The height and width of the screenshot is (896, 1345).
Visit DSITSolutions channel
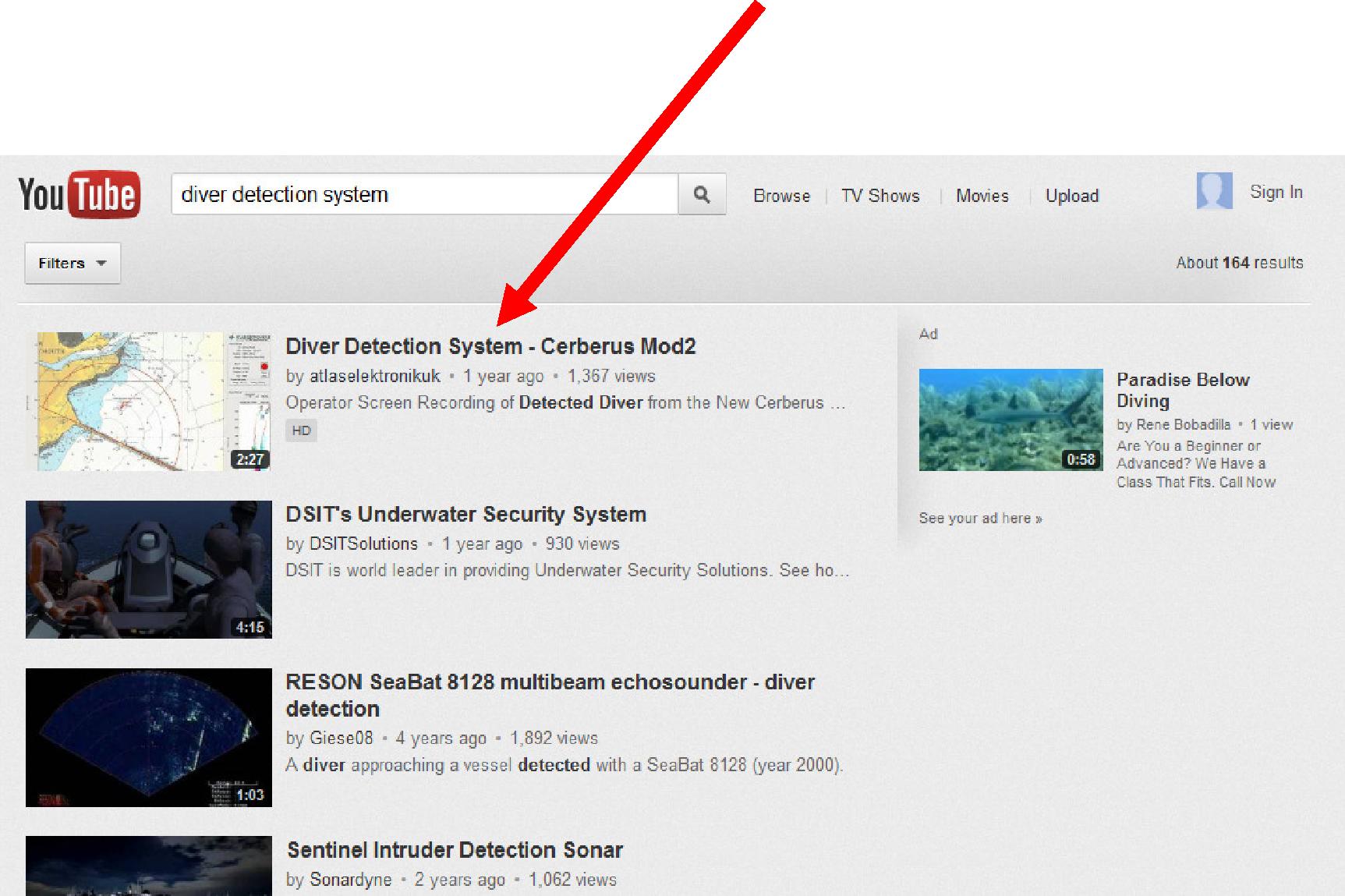pos(363,544)
